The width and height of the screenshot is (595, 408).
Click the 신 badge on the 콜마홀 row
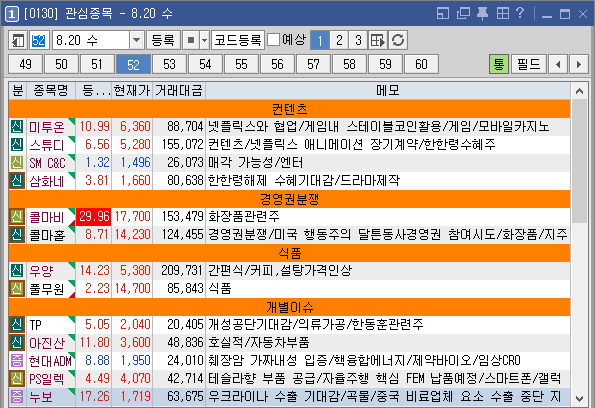[x=17, y=235]
